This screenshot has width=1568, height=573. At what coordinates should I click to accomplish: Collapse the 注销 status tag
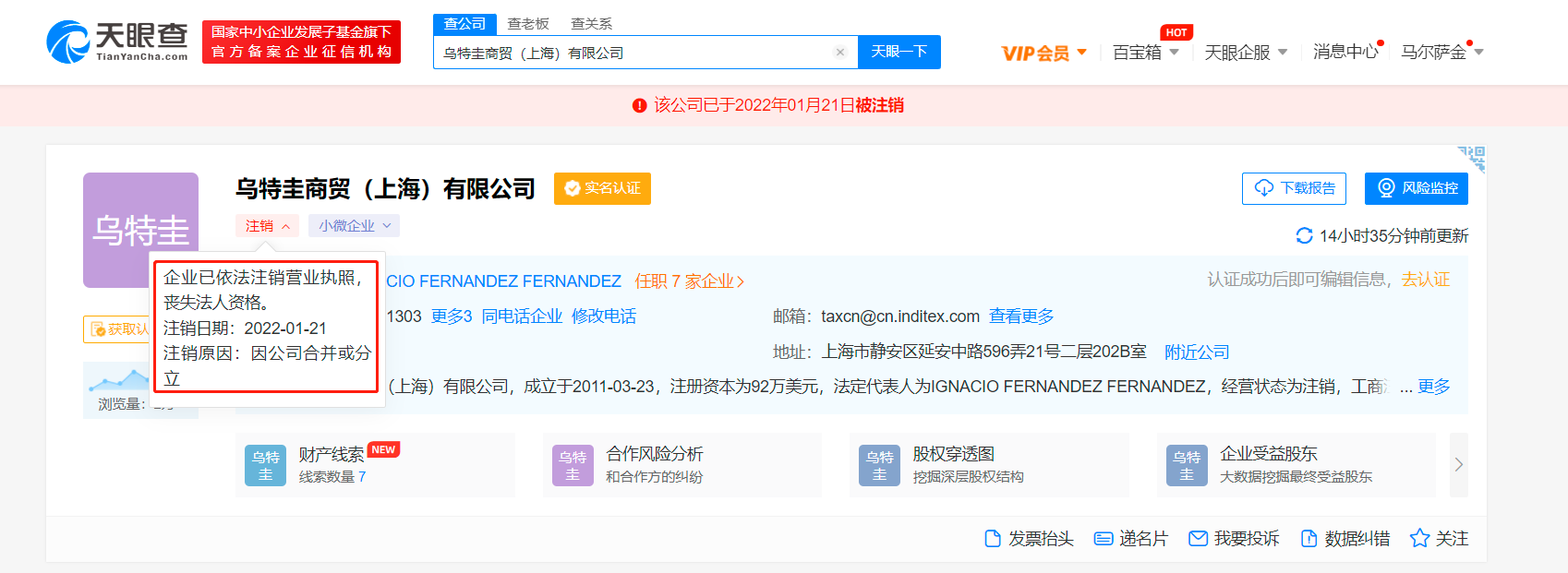(x=267, y=225)
